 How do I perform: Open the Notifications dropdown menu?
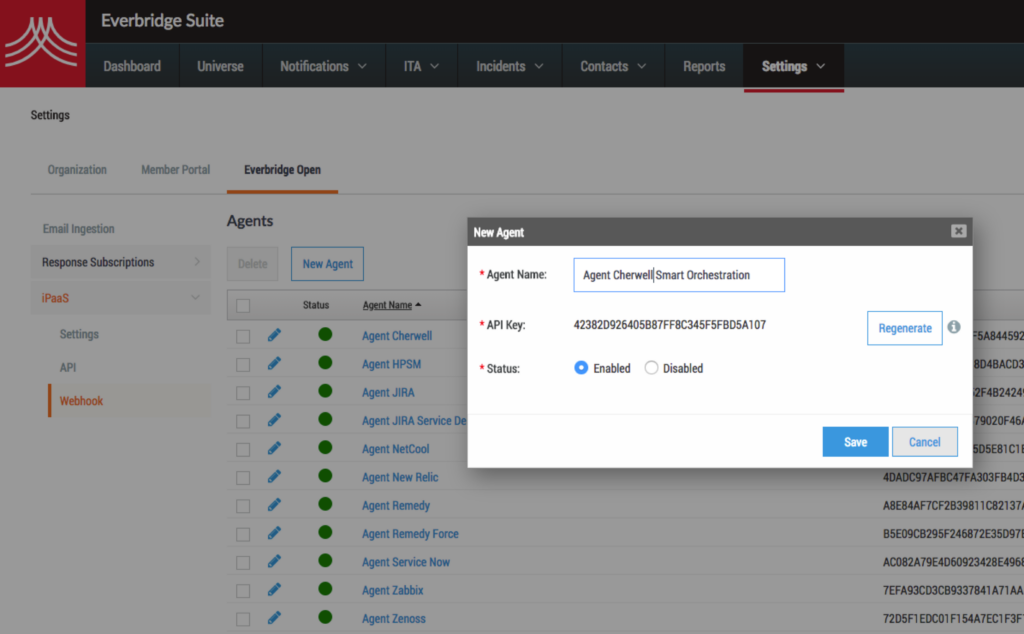(x=323, y=66)
